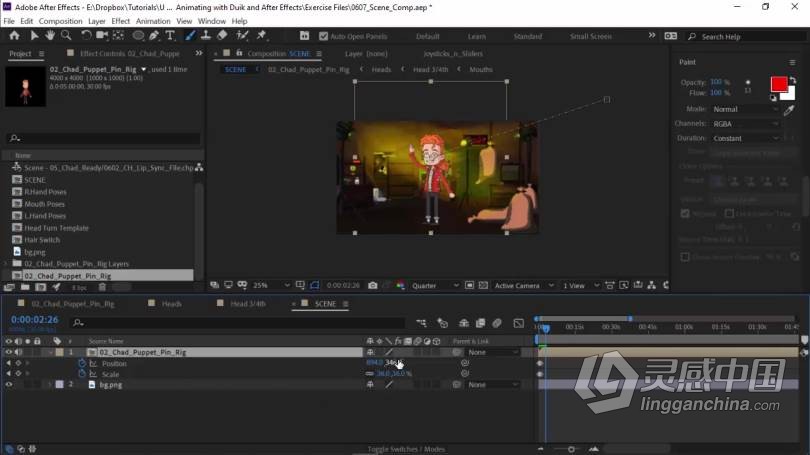Viewport: 810px width, 455px height.
Task: Click the new composition icon in Project panel
Action: pos(41,287)
